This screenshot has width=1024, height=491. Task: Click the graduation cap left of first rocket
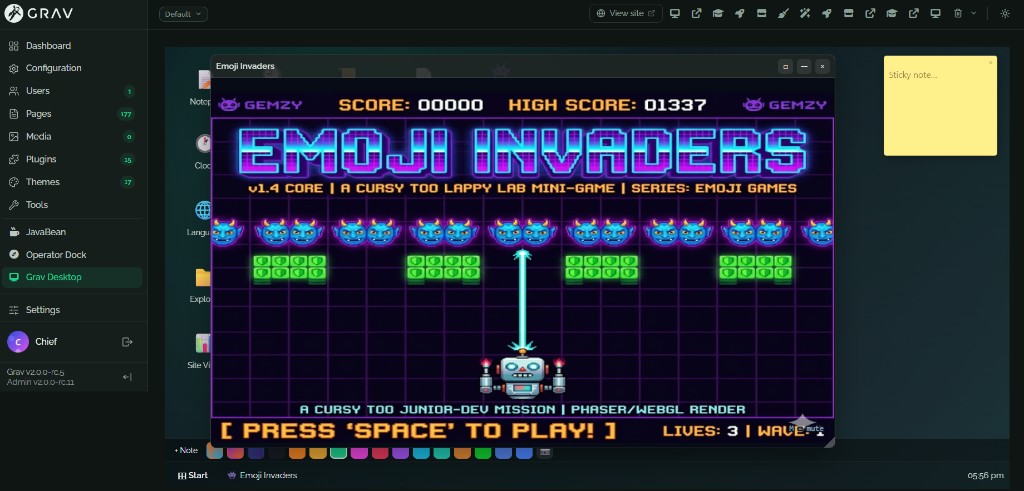[x=718, y=13]
